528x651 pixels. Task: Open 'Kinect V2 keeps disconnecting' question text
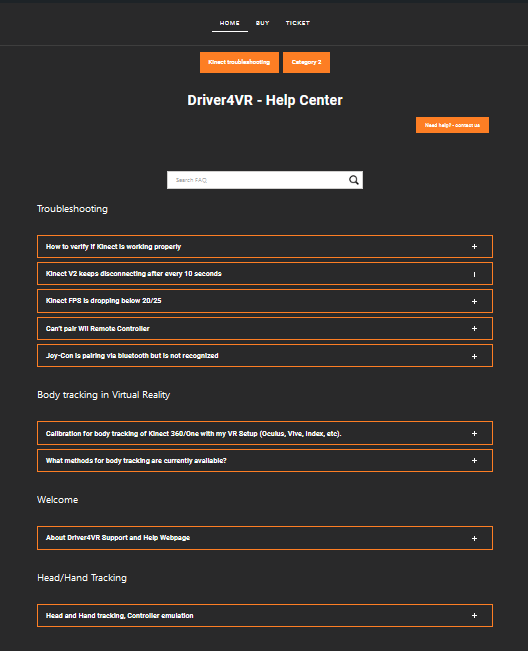pyautogui.click(x=134, y=274)
